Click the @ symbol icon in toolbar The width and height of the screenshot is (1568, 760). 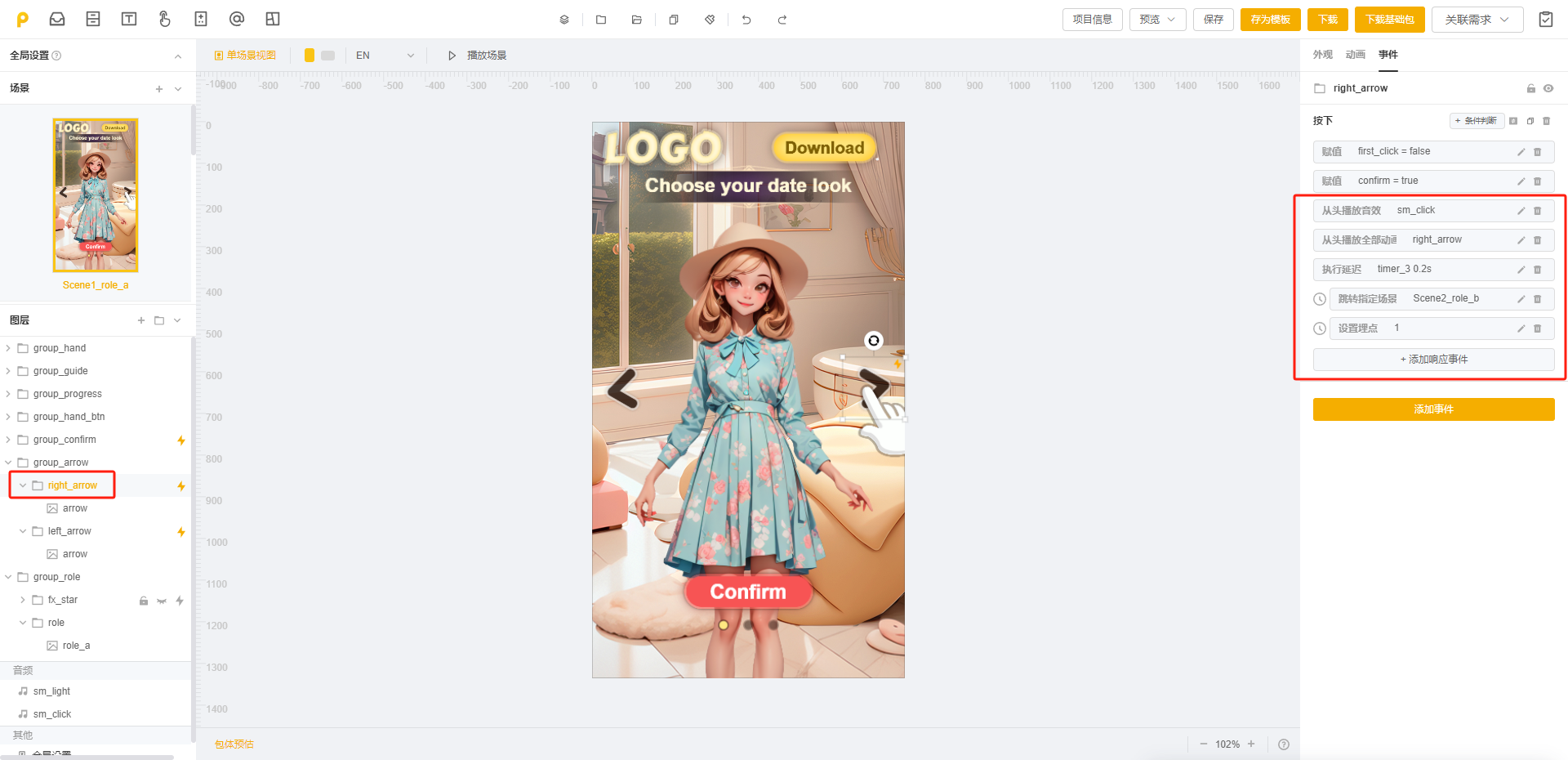[237, 19]
